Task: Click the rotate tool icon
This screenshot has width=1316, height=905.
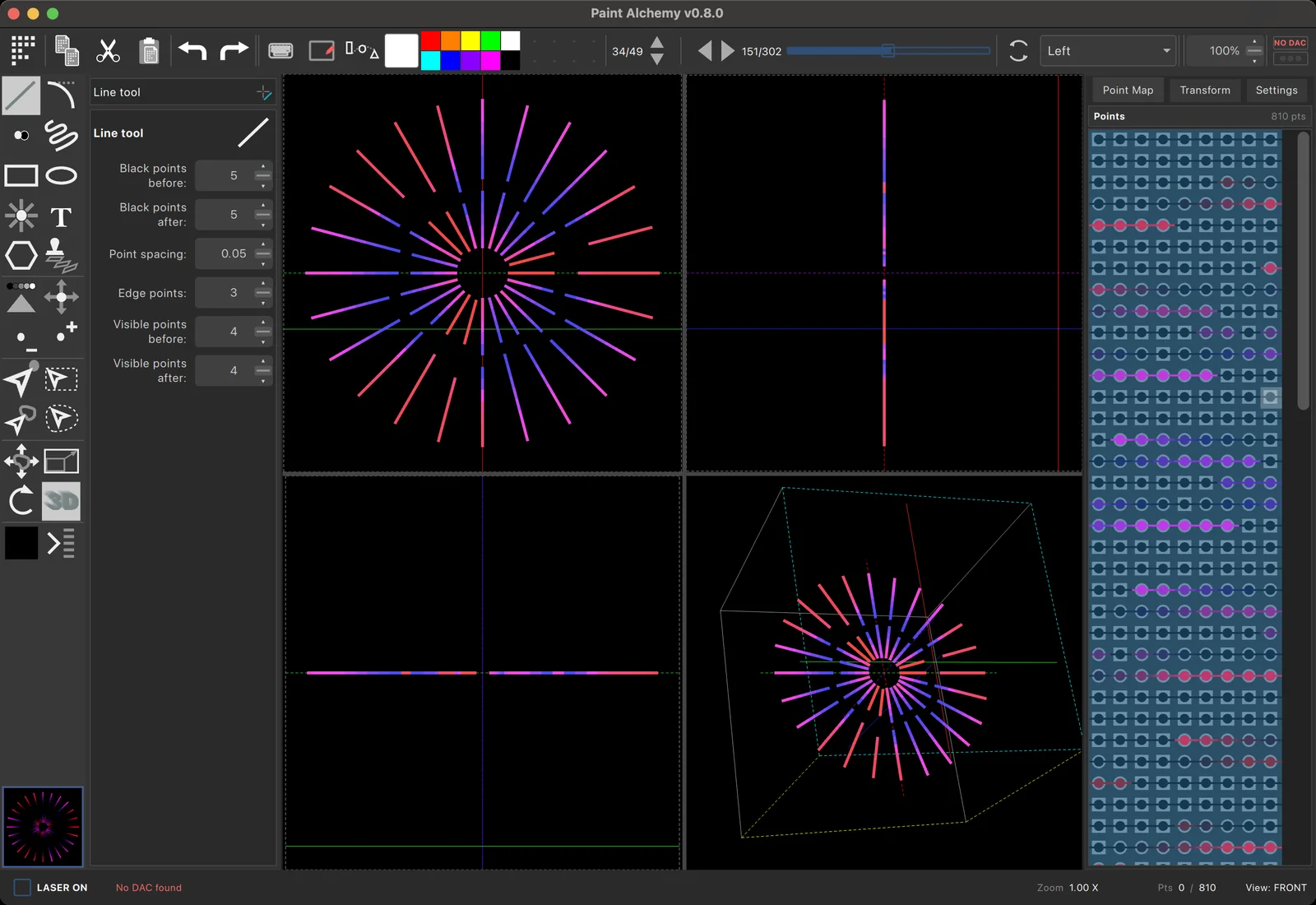Action: pos(21,501)
